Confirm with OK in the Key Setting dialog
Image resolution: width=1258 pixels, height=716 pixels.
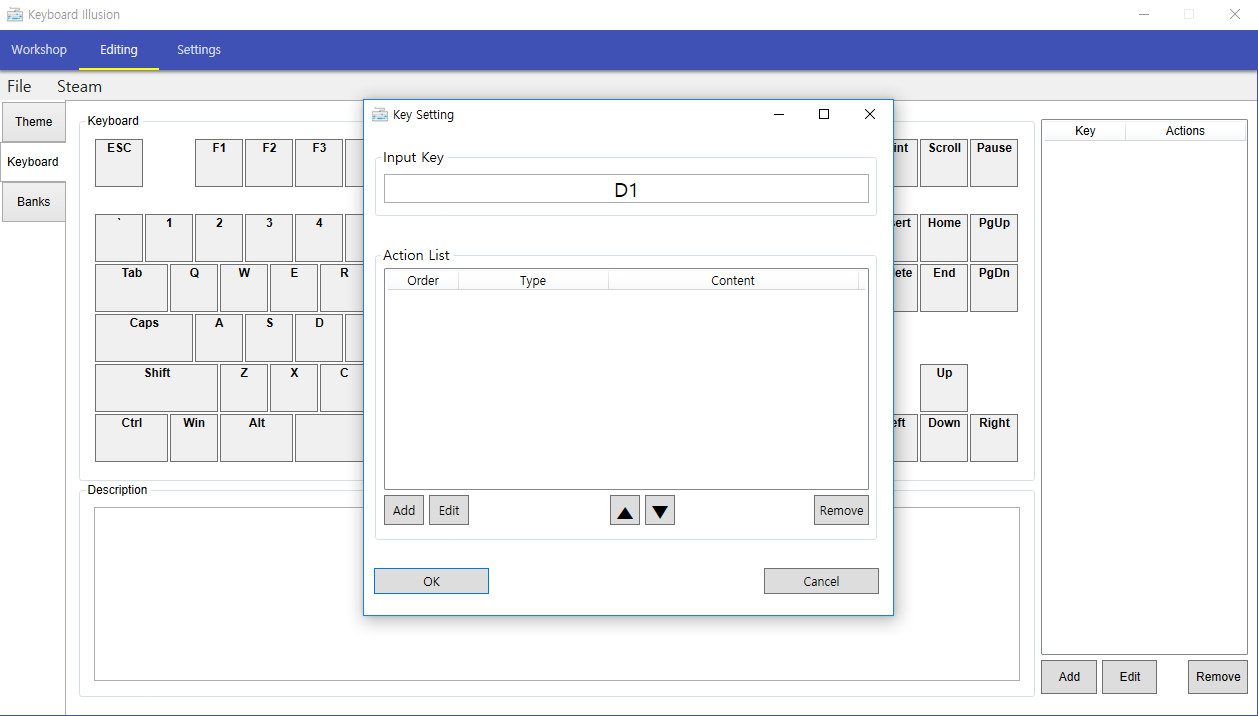(431, 580)
